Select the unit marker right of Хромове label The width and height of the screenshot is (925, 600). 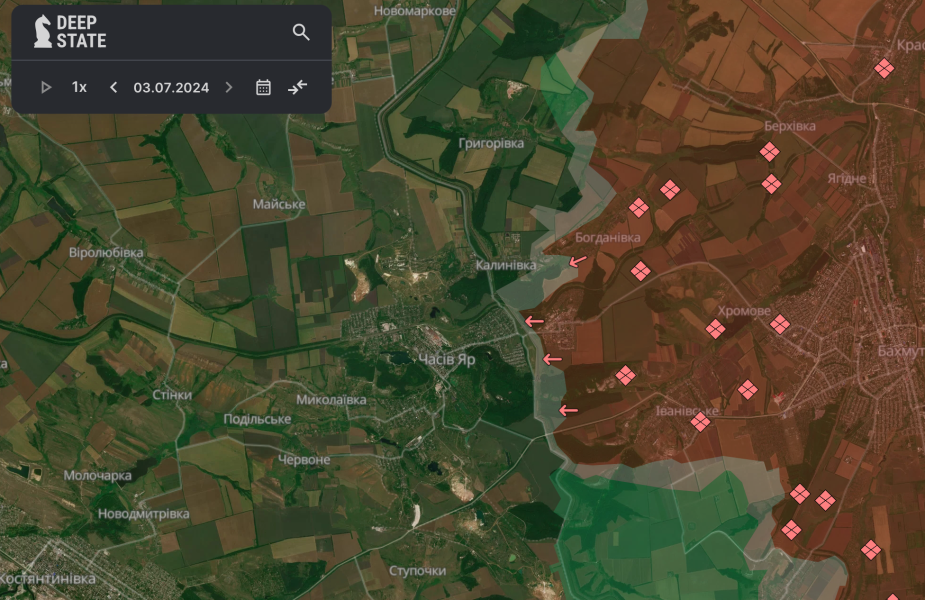click(x=780, y=324)
